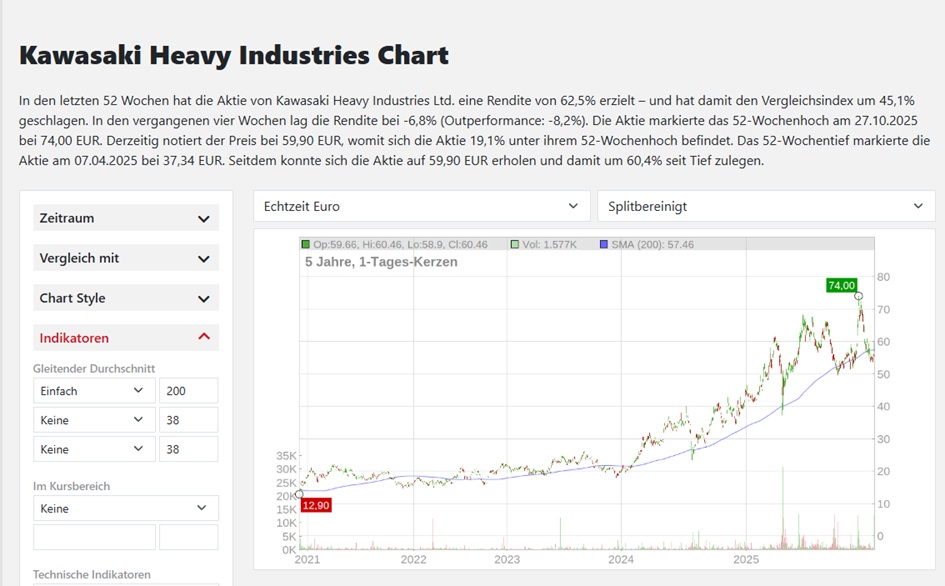Open the Splitbereinigt dropdown
945x586 pixels.
click(764, 207)
